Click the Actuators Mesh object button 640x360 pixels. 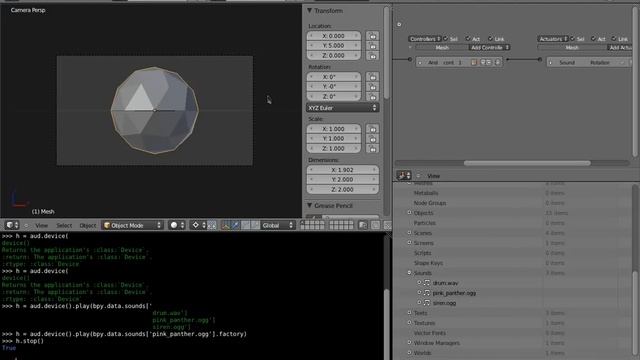point(572,47)
